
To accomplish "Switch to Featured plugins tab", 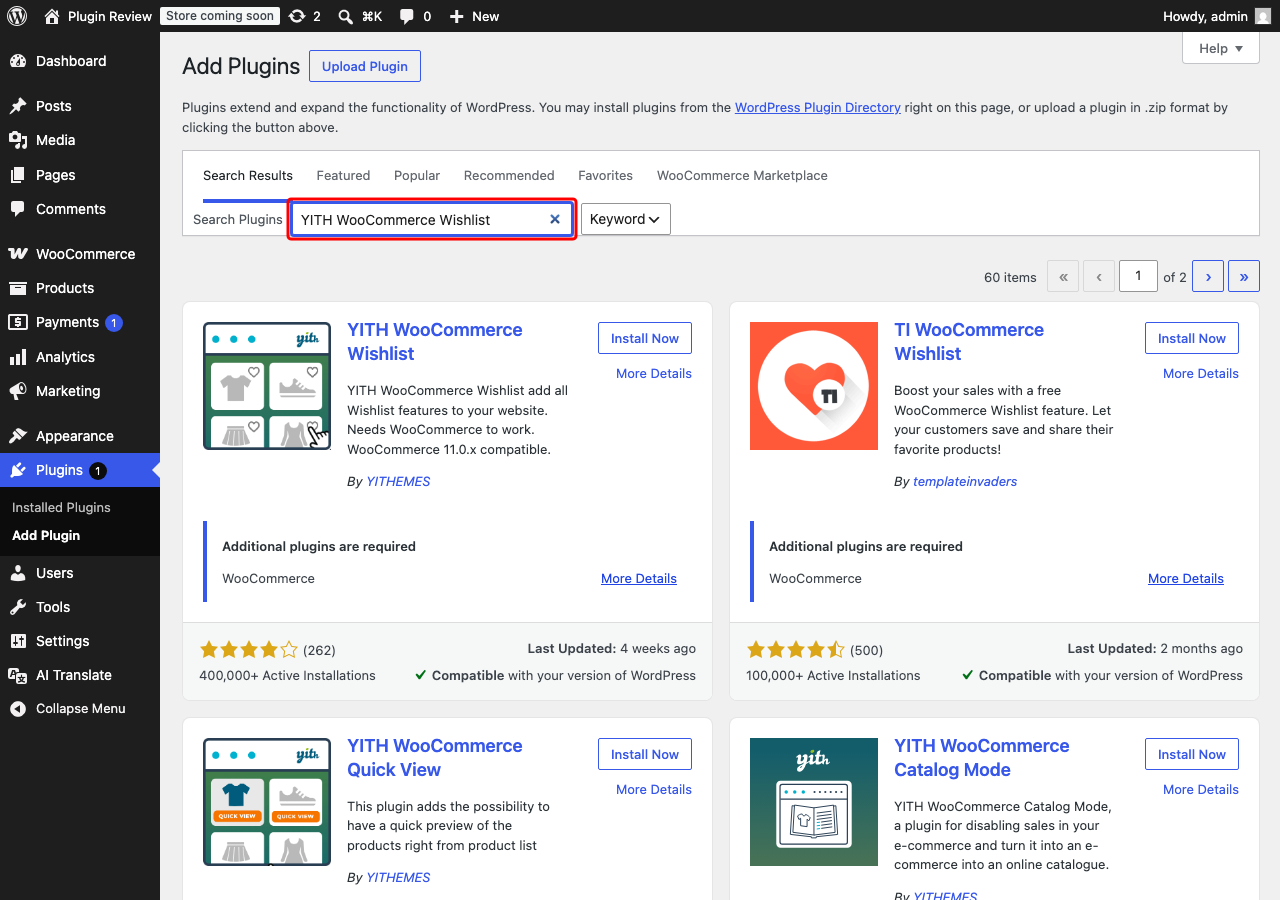I will coord(343,175).
